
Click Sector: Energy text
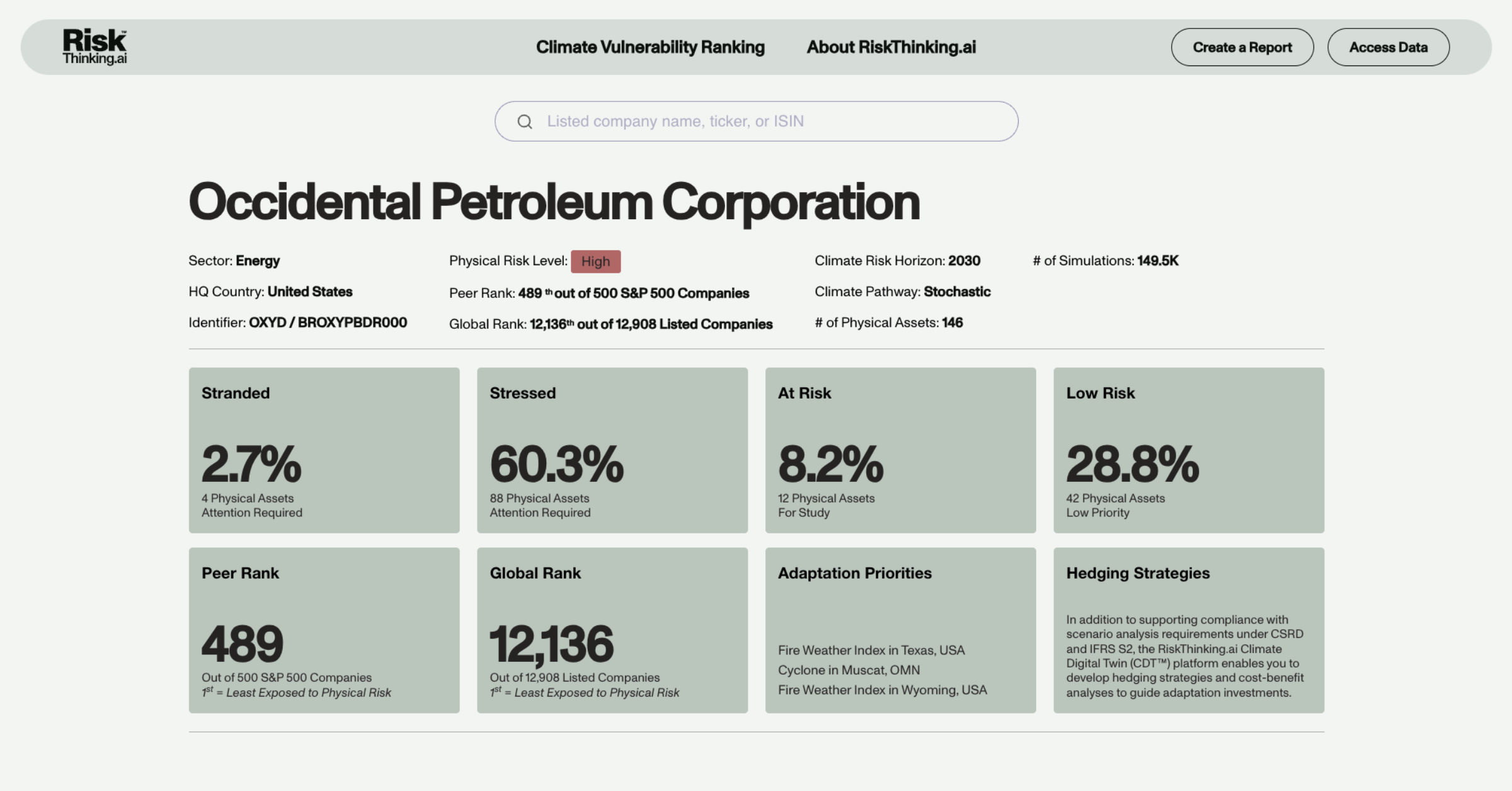(x=234, y=261)
